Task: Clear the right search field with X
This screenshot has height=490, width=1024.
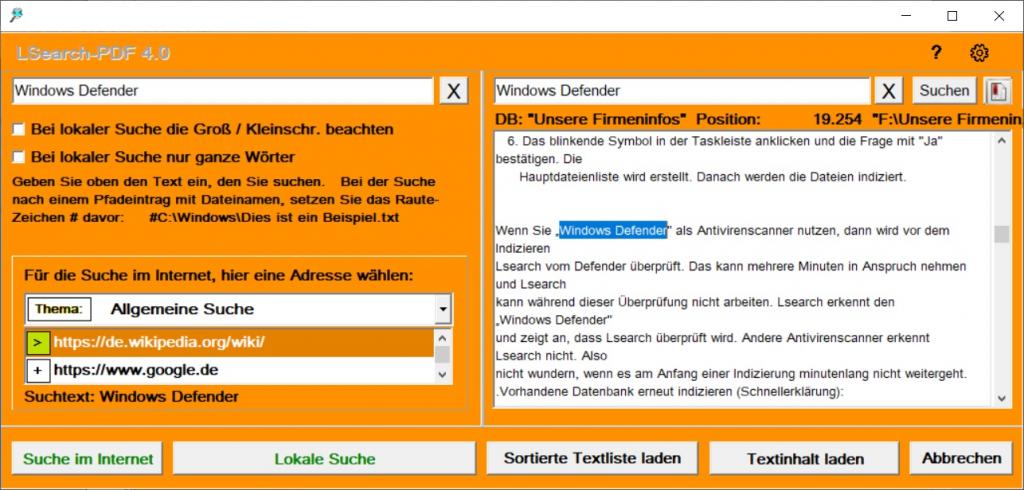Action: click(889, 91)
